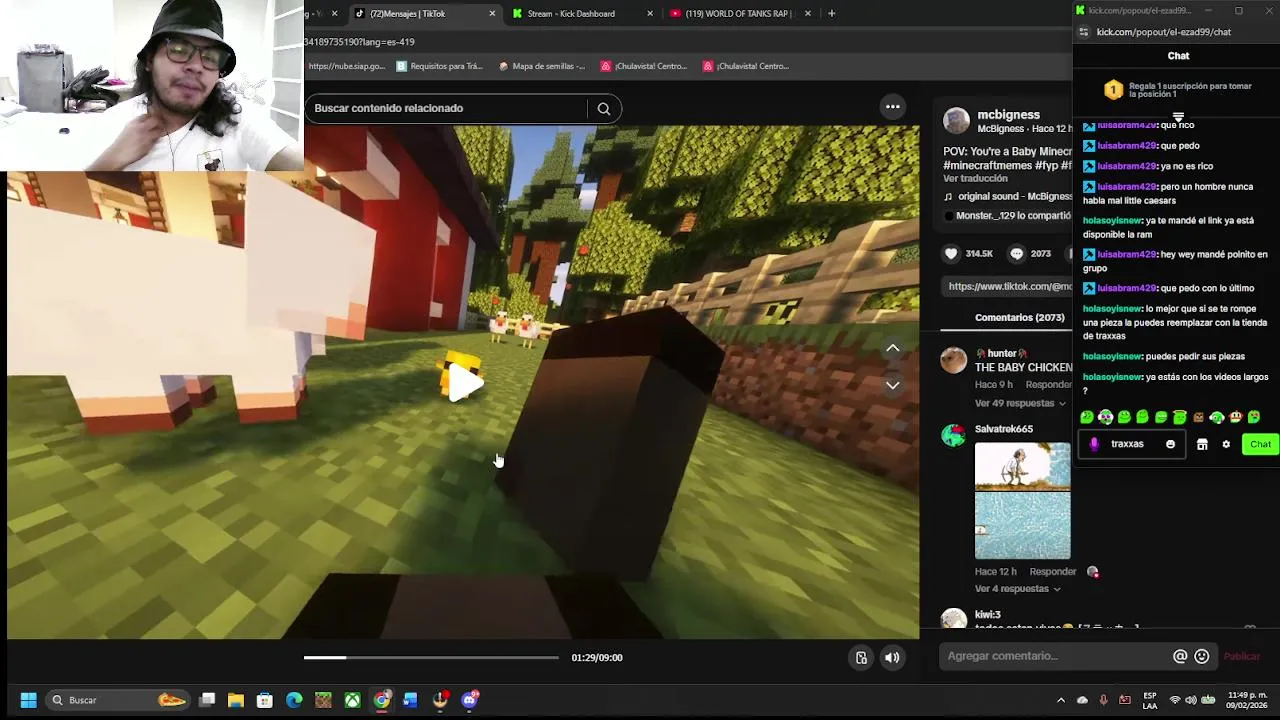Insert the brown bear Kick emote
Screen dimensions: 1280x720
(1199, 417)
